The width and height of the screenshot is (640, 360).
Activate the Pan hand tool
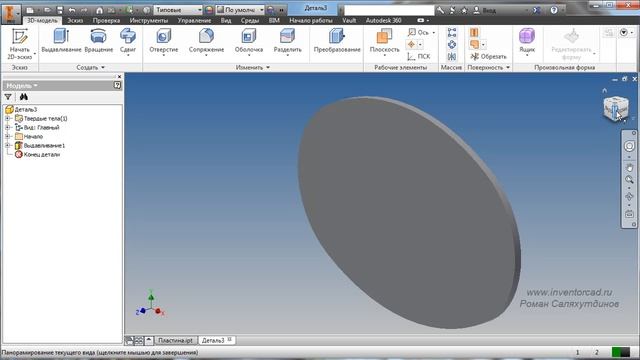(629, 168)
